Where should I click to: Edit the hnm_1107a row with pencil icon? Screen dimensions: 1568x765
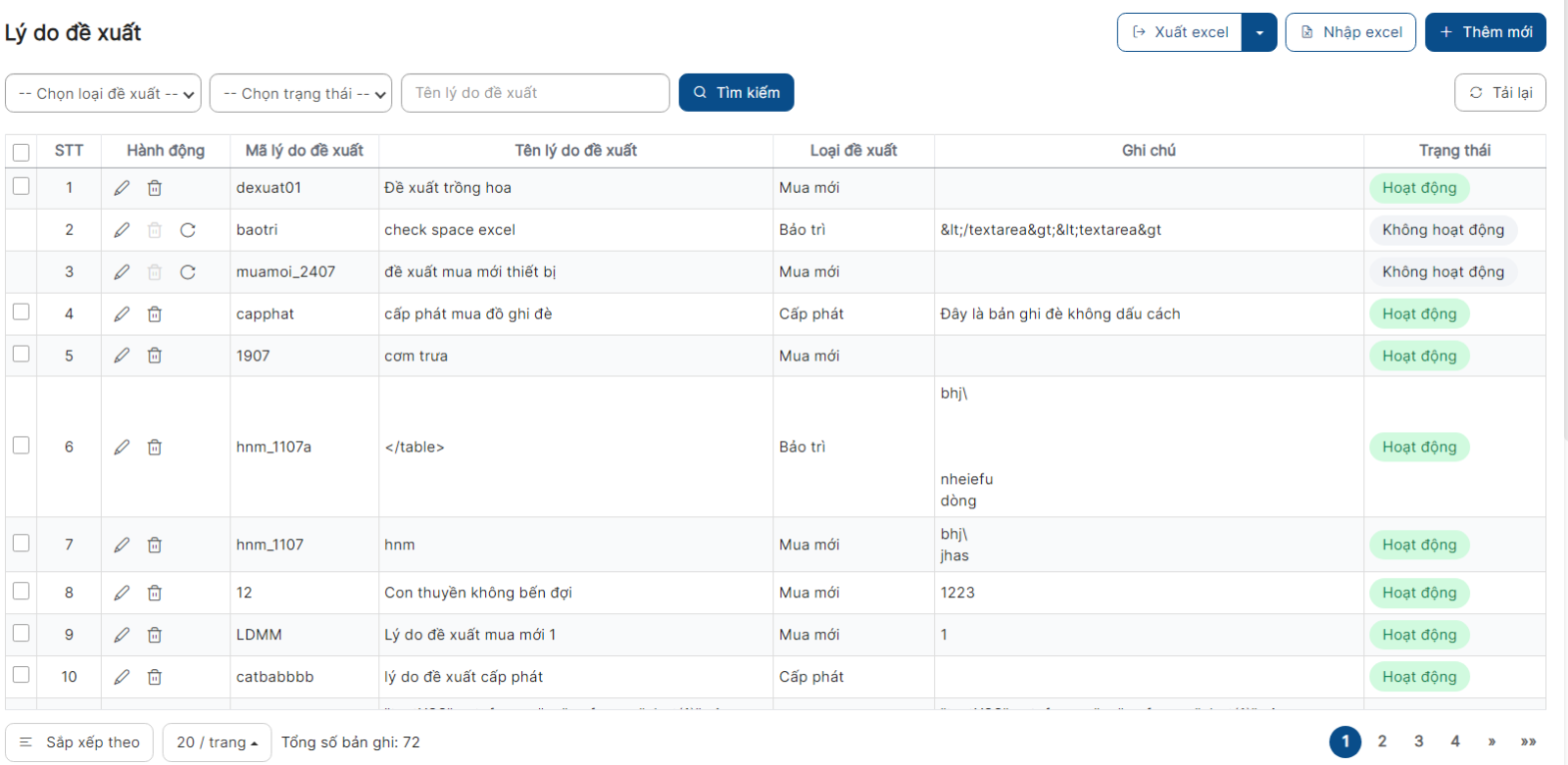coord(122,448)
